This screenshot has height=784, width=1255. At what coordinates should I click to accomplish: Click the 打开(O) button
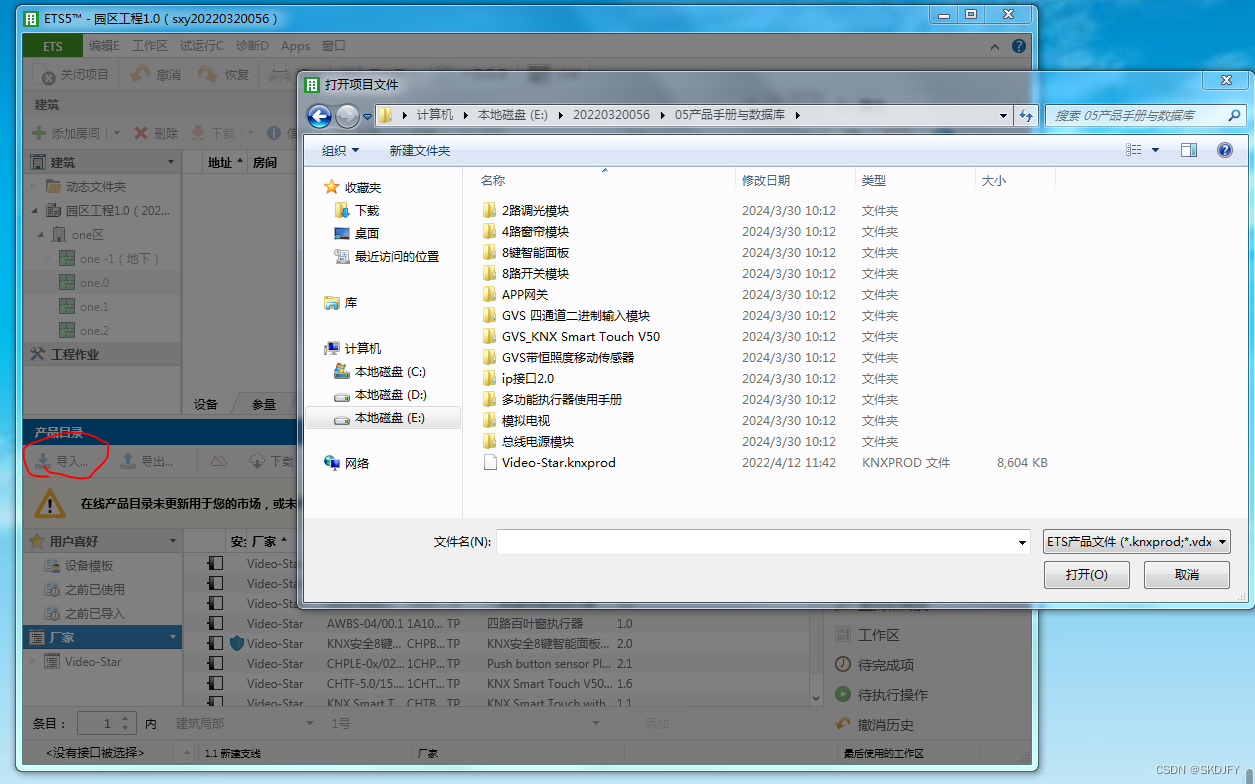click(1086, 575)
